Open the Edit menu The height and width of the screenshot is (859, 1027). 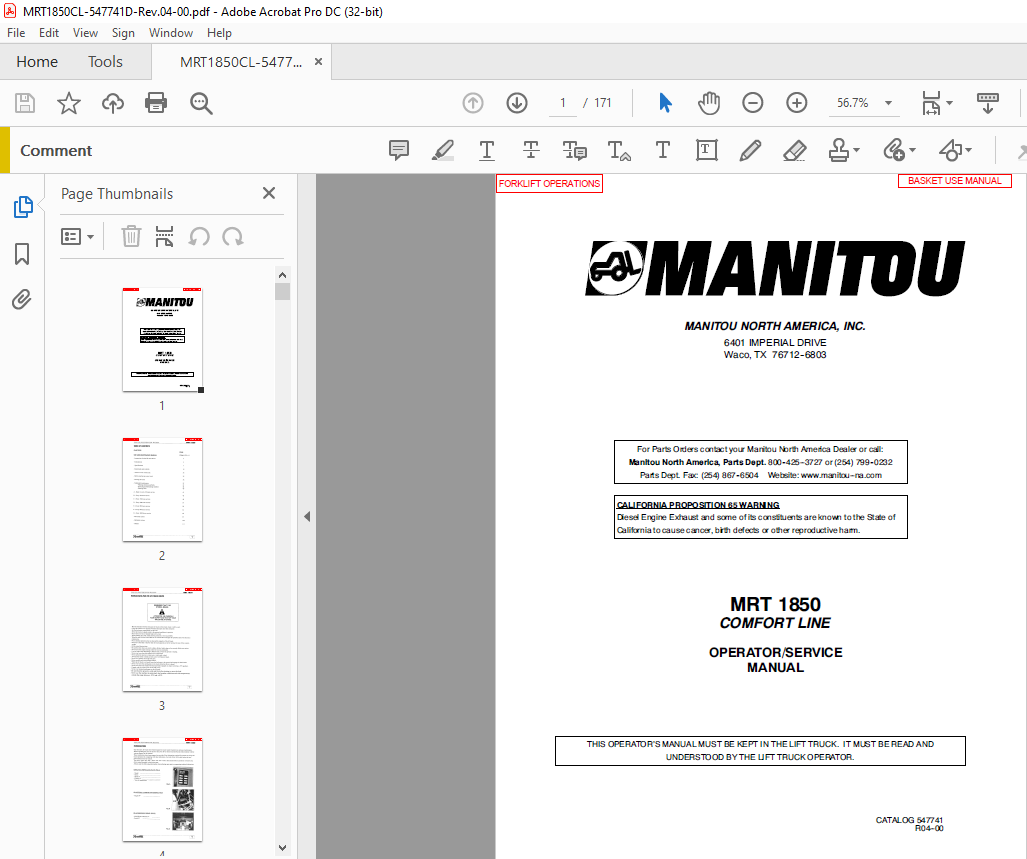tap(48, 33)
